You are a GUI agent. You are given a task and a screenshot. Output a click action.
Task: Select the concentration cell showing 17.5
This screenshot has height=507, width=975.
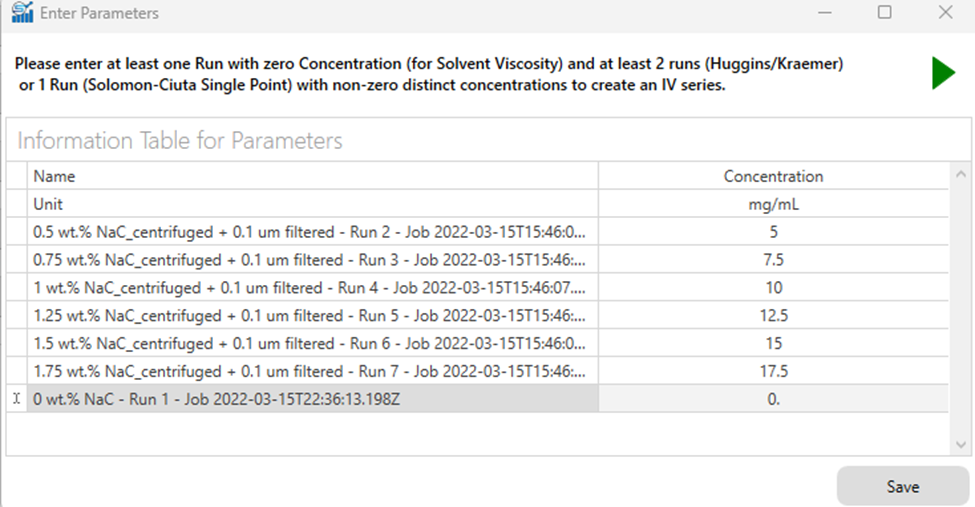click(773, 371)
